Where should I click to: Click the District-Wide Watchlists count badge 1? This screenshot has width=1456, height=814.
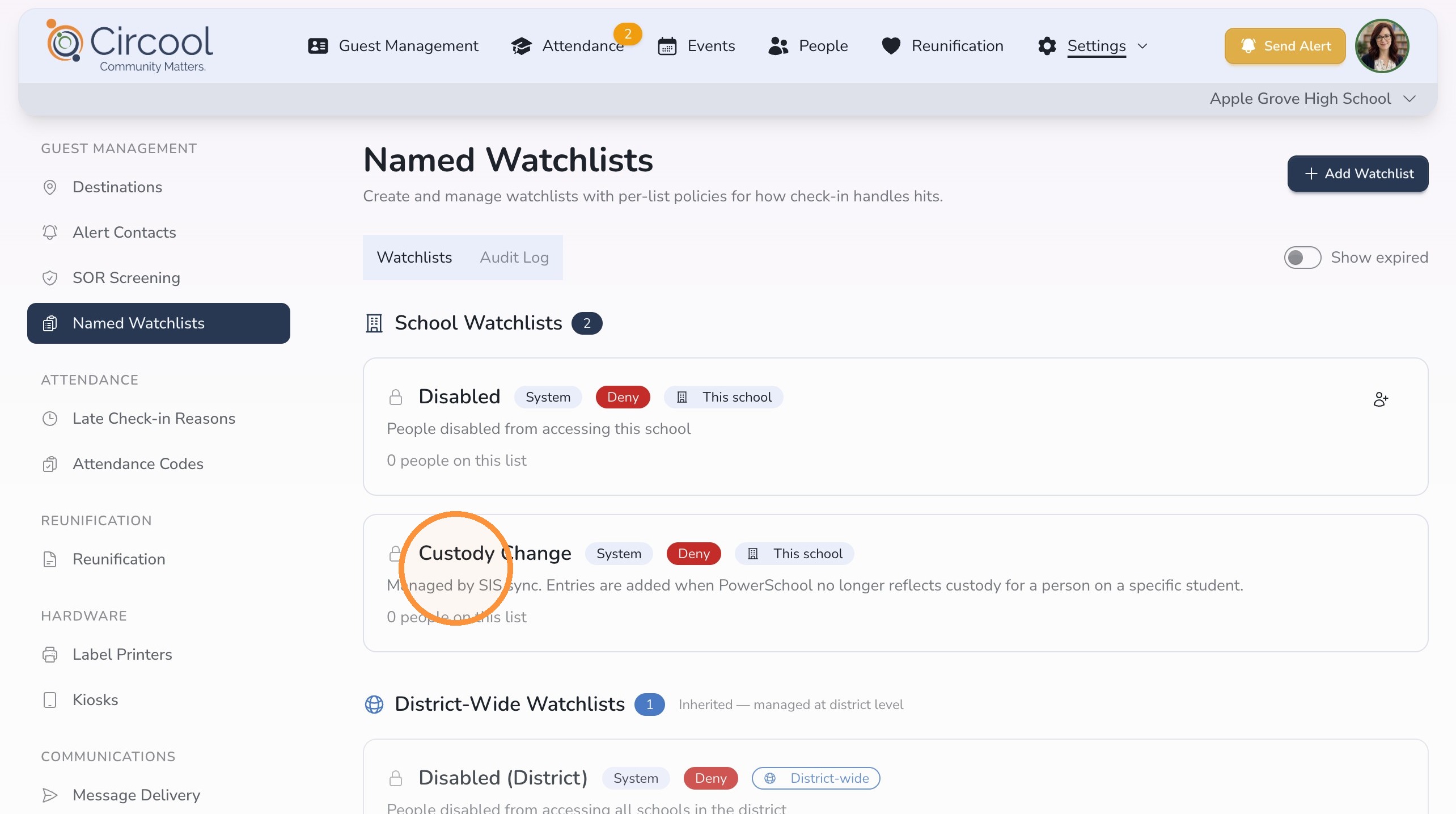pyautogui.click(x=649, y=705)
